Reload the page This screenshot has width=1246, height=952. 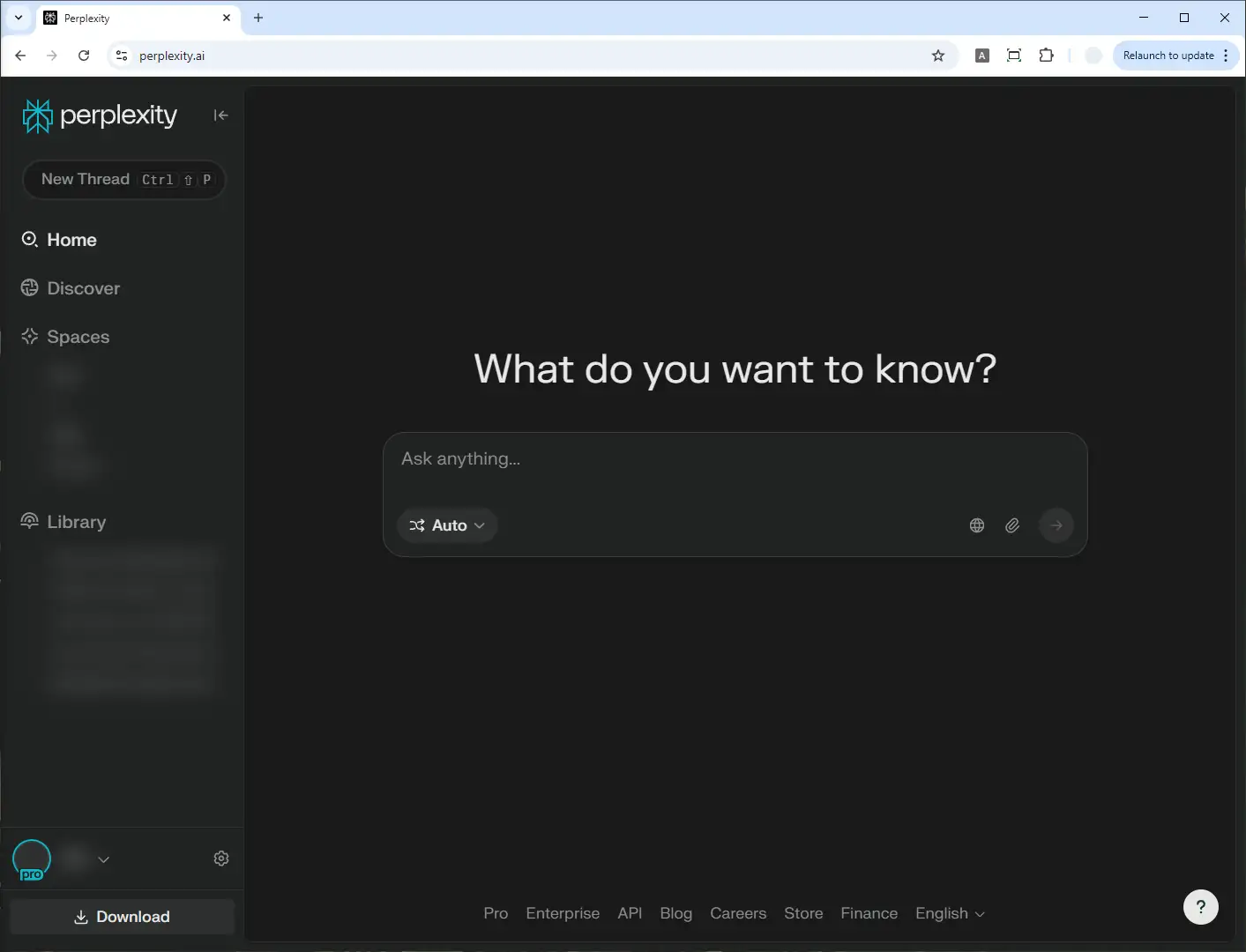pos(84,56)
